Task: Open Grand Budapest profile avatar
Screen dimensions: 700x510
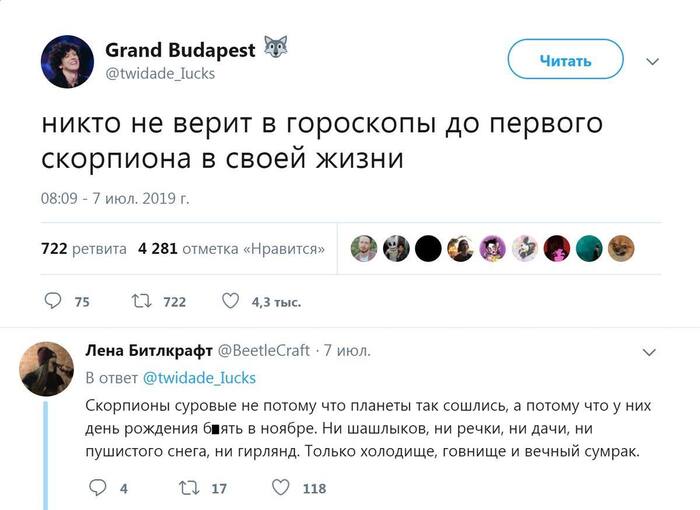Action: (67, 61)
